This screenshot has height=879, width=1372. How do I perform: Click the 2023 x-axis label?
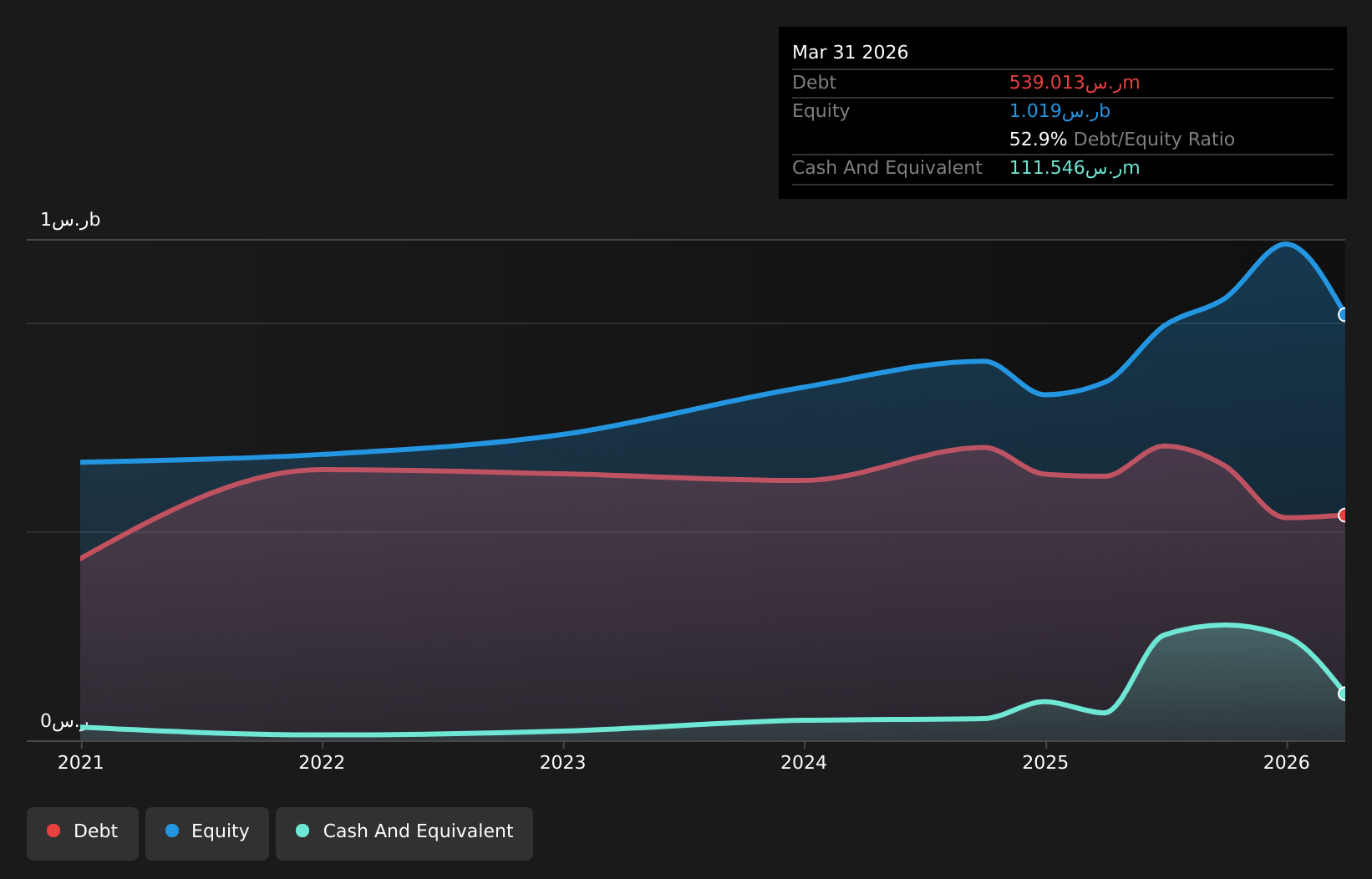click(x=562, y=762)
